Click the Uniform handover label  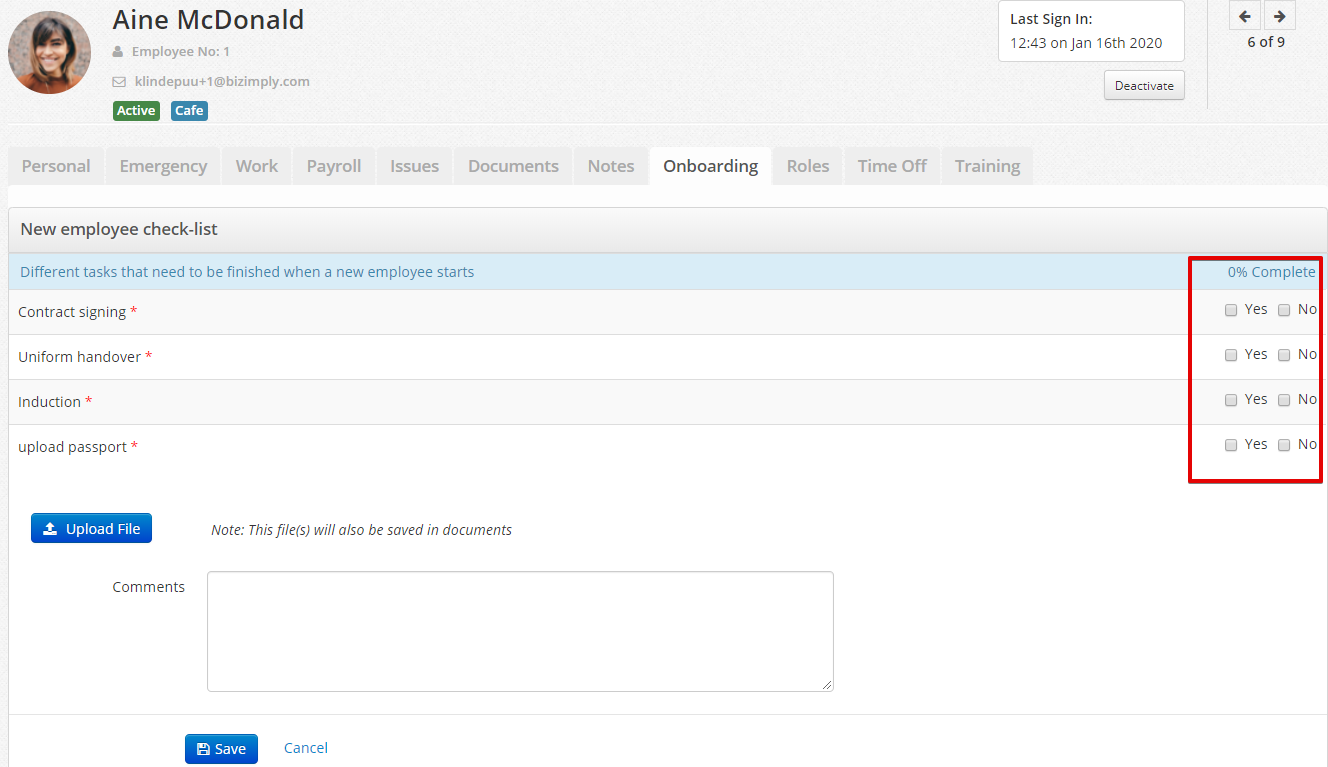(x=80, y=357)
